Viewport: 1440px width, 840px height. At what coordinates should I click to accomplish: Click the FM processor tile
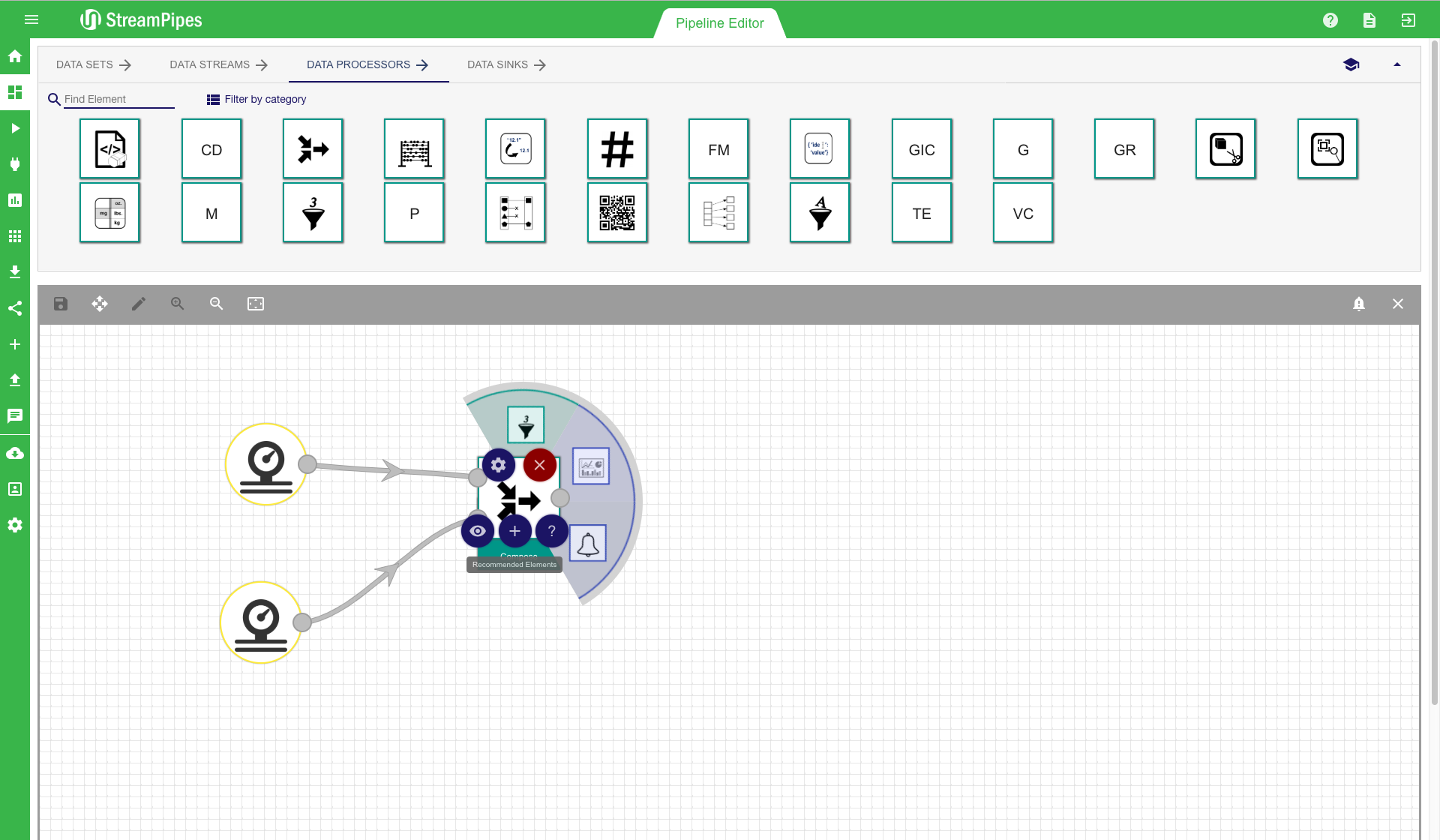coord(718,149)
